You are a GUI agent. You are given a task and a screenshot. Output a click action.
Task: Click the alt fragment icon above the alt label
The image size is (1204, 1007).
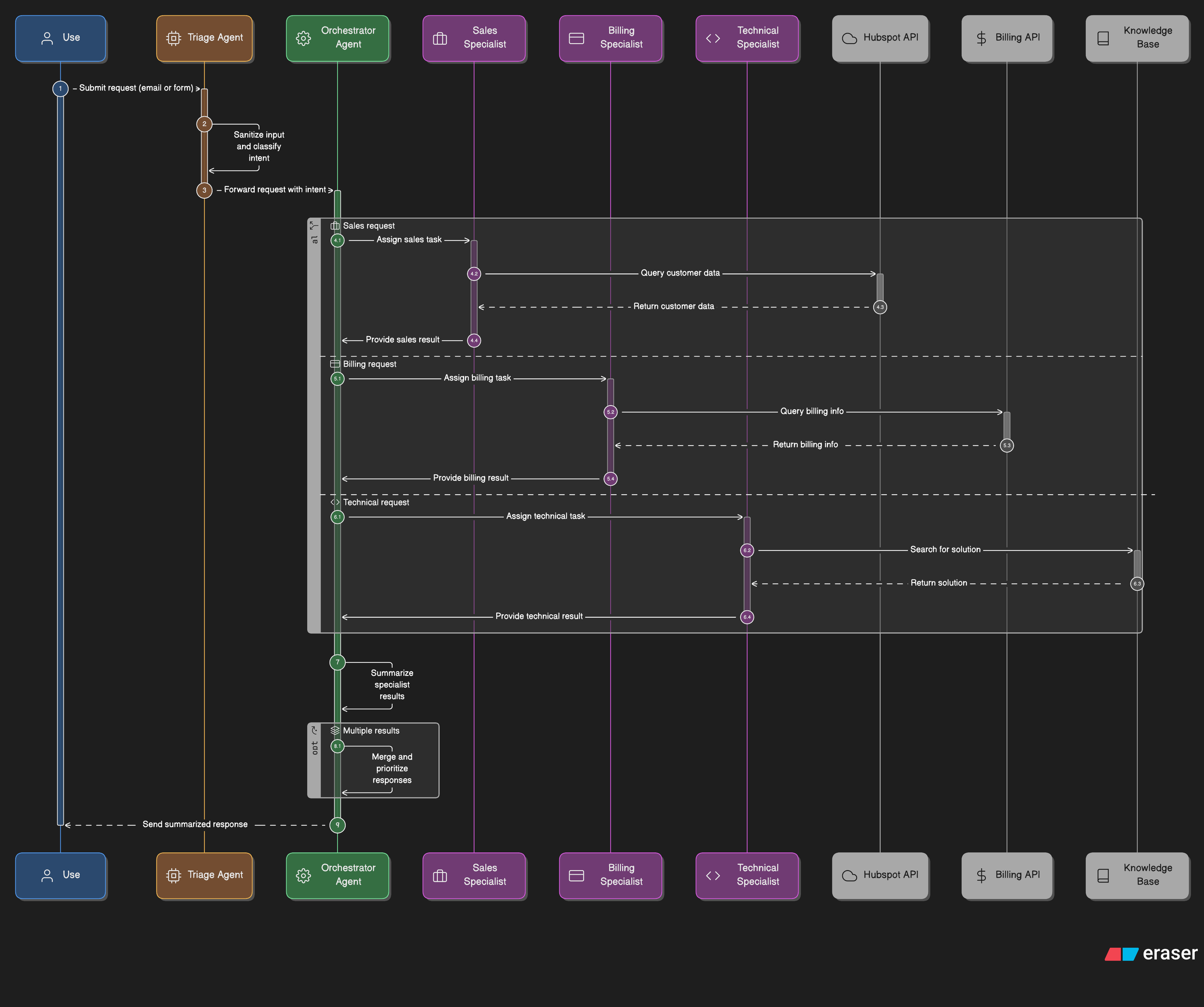tap(314, 225)
